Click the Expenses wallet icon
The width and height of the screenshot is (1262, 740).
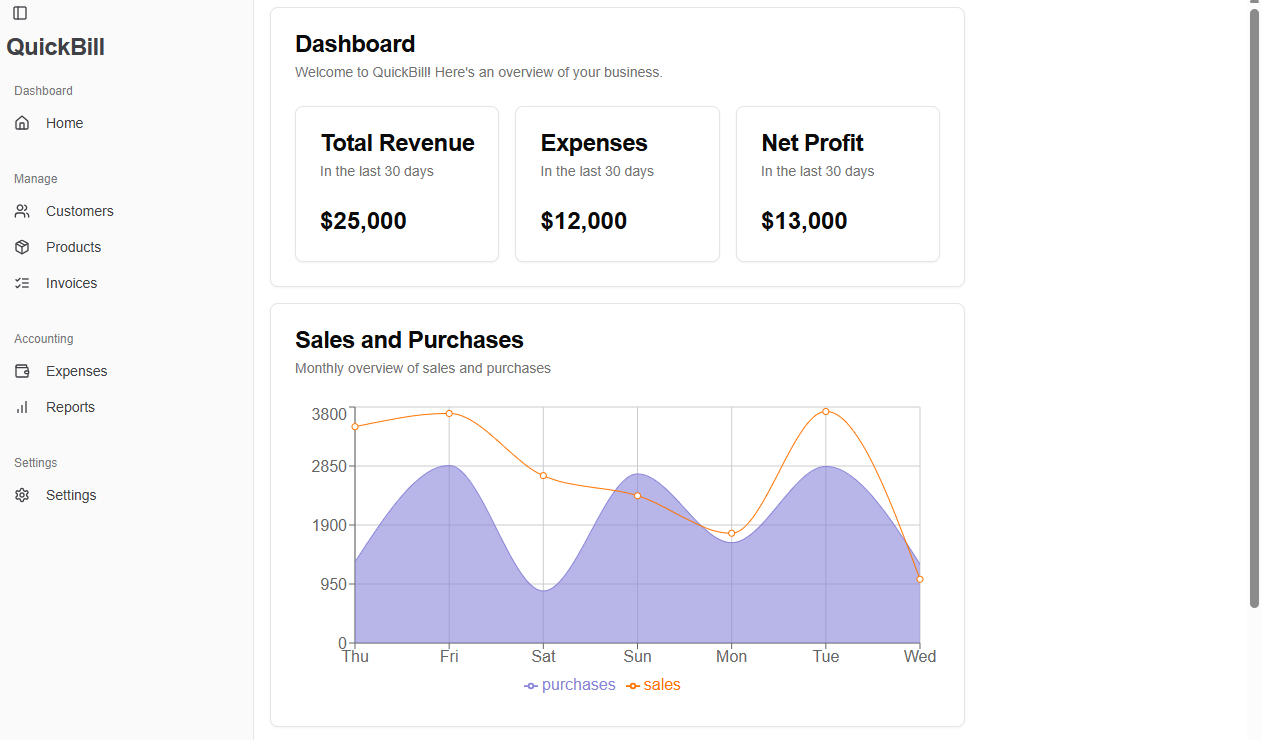[x=22, y=371]
